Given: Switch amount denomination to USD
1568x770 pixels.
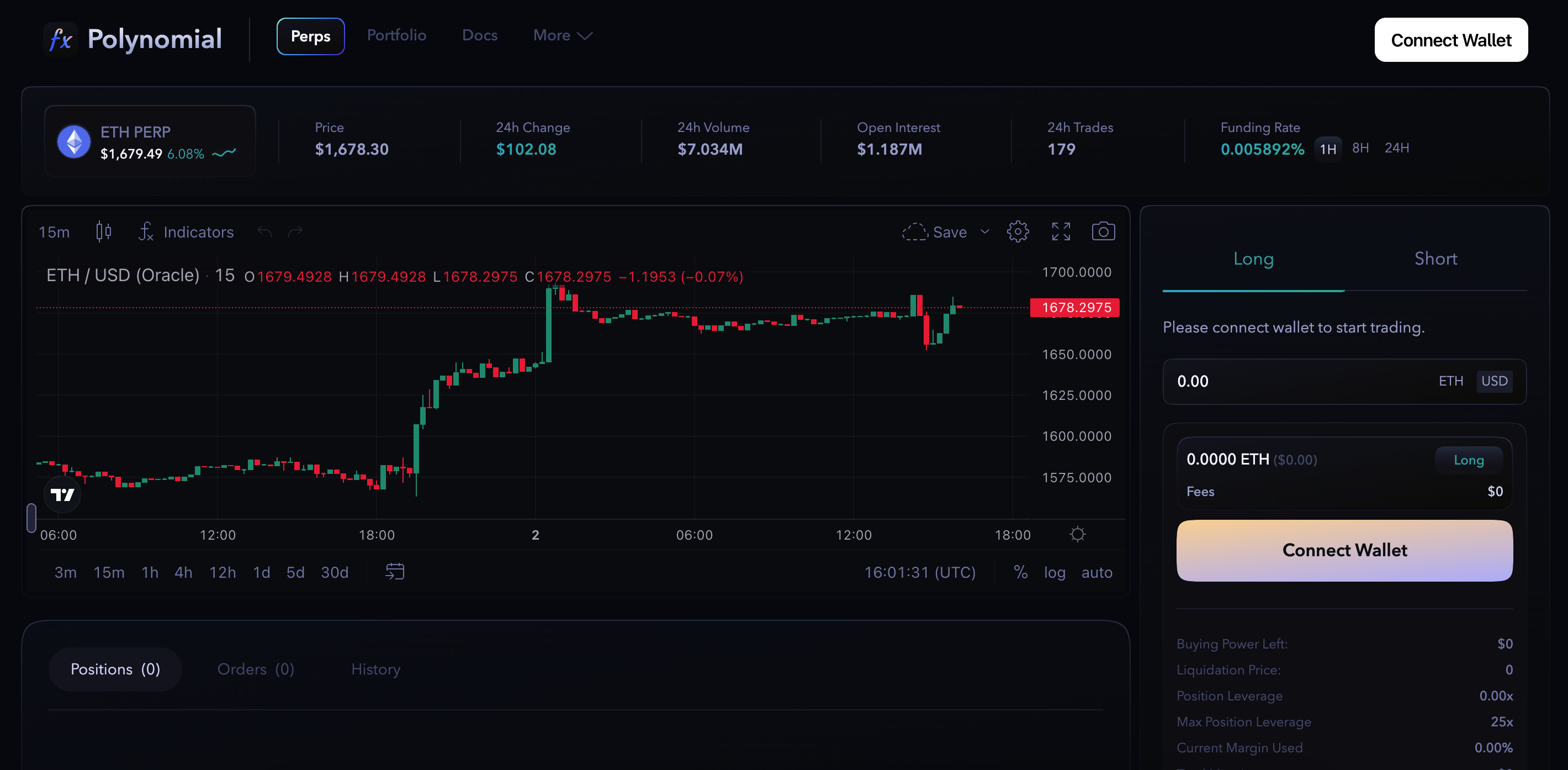Looking at the screenshot, I should click(x=1495, y=381).
